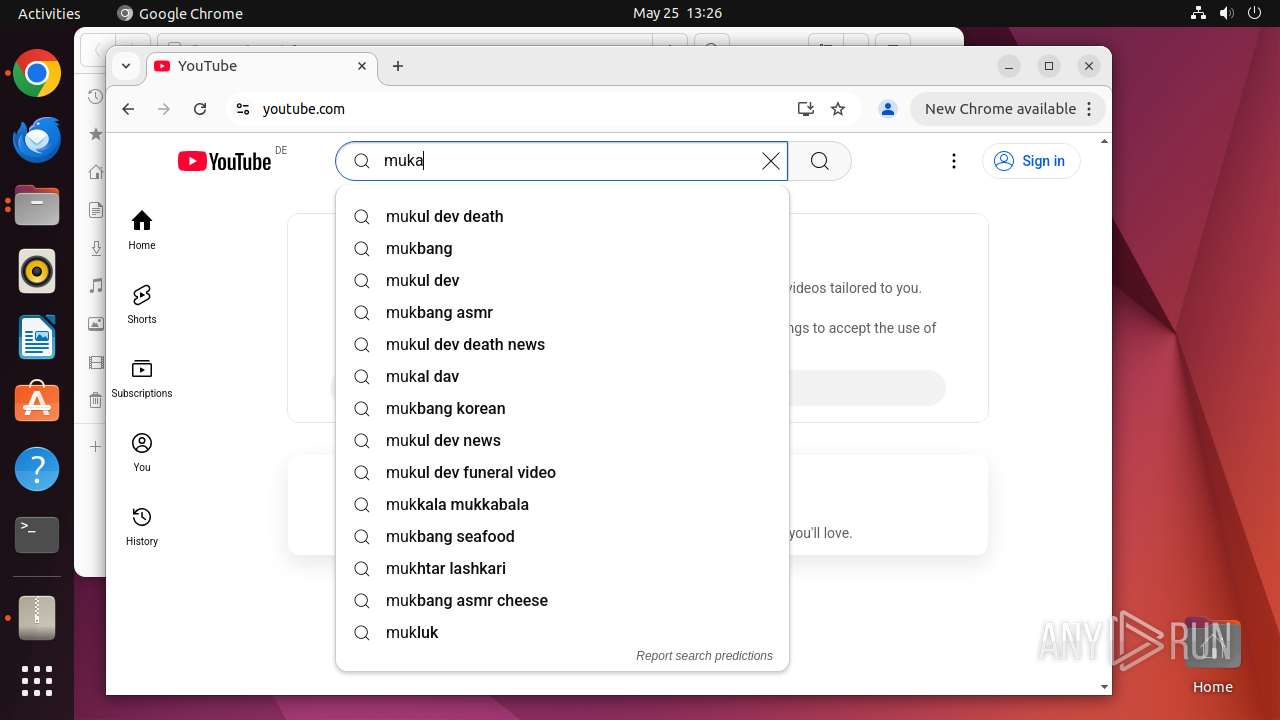Screen dimensions: 1280x720
Task: Open a new Chrome tab
Action: [398, 66]
